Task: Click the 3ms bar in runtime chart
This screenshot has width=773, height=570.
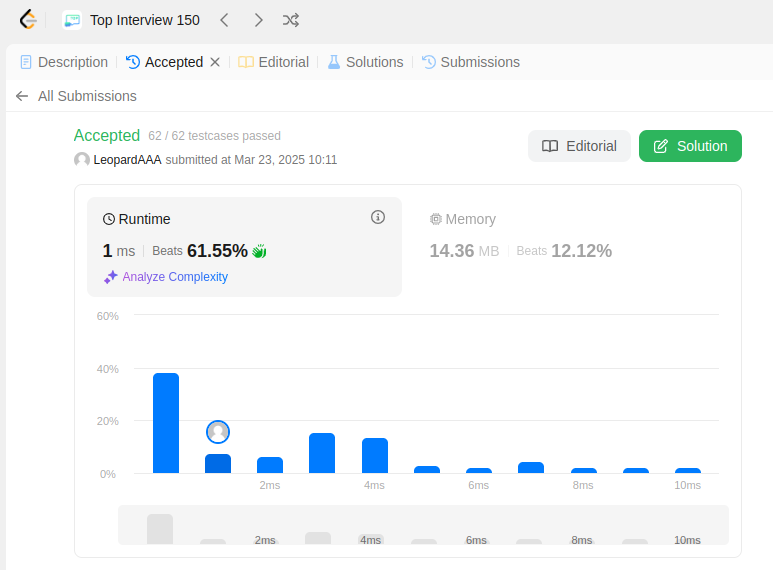Action: 322,453
